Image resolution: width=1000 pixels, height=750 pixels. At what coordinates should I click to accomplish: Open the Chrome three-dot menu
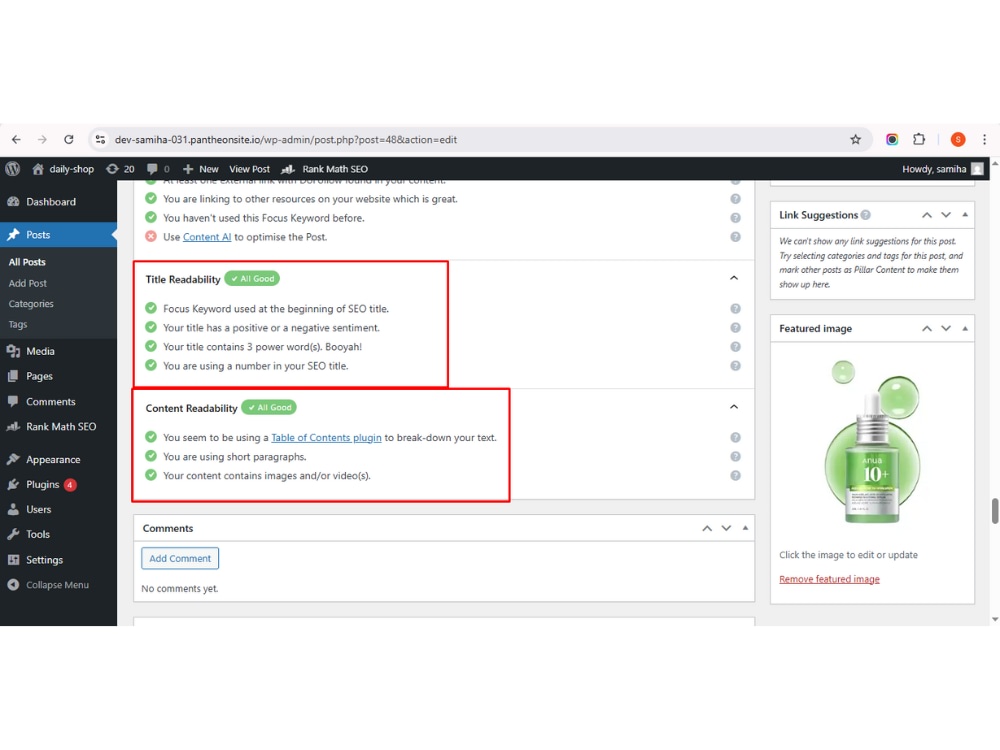pos(984,139)
